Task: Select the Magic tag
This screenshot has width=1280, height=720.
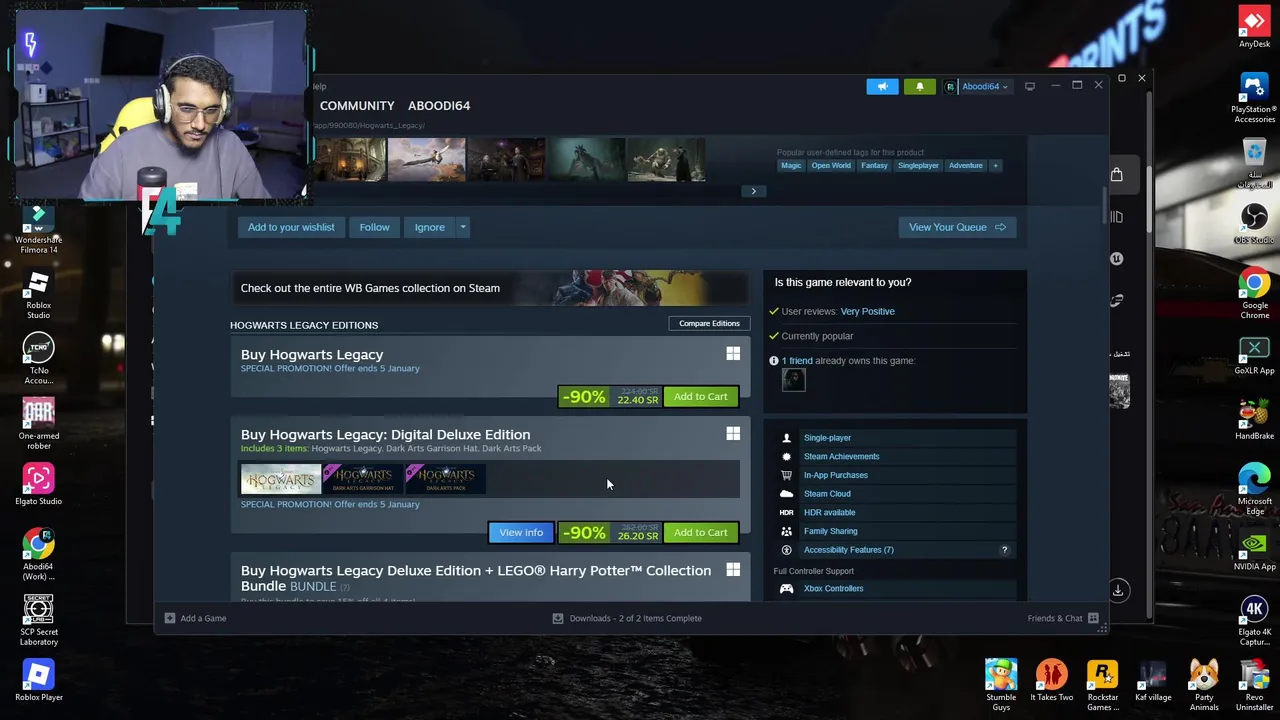Action: point(791,166)
